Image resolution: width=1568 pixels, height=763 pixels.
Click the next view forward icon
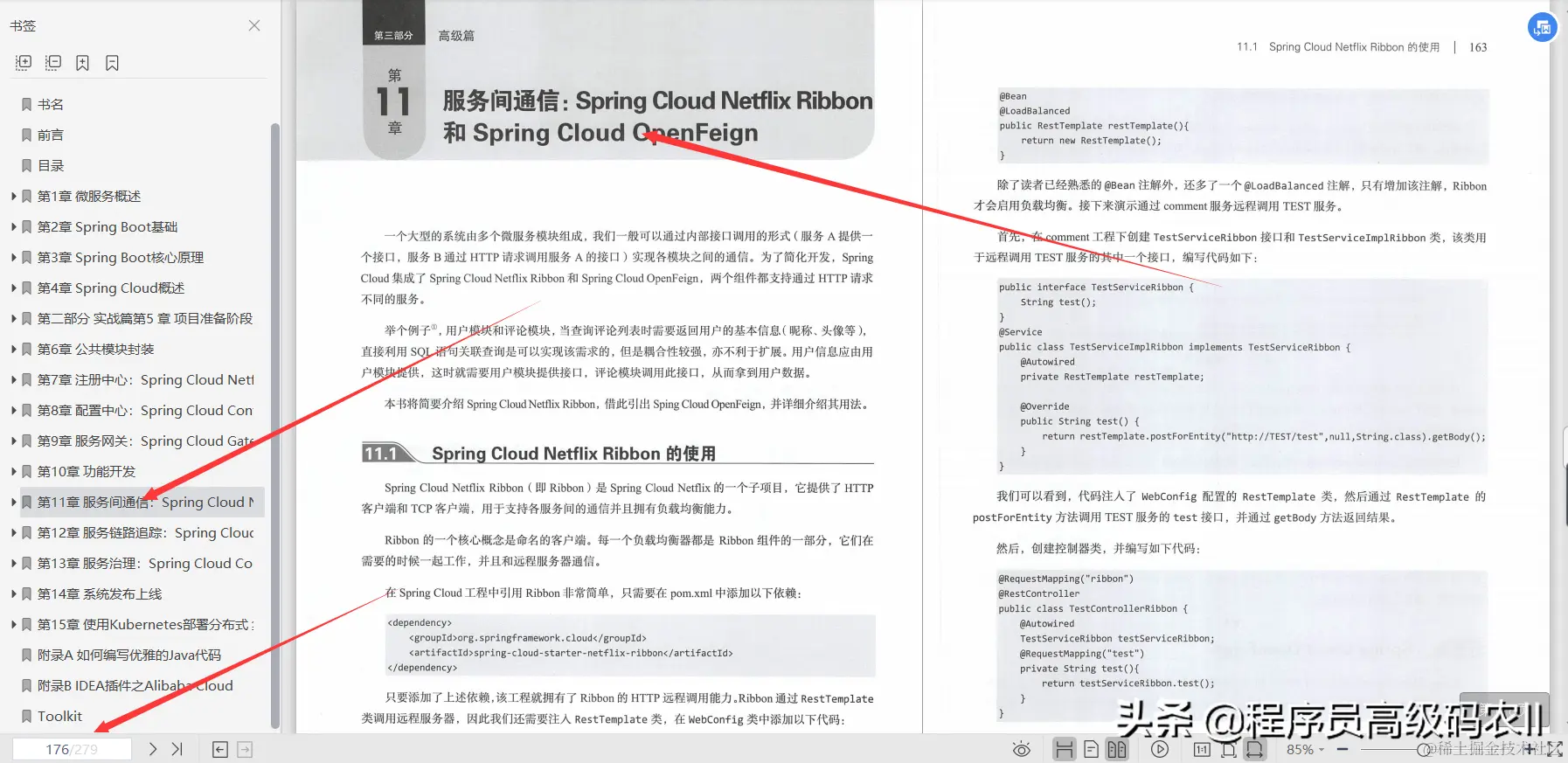(x=245, y=749)
